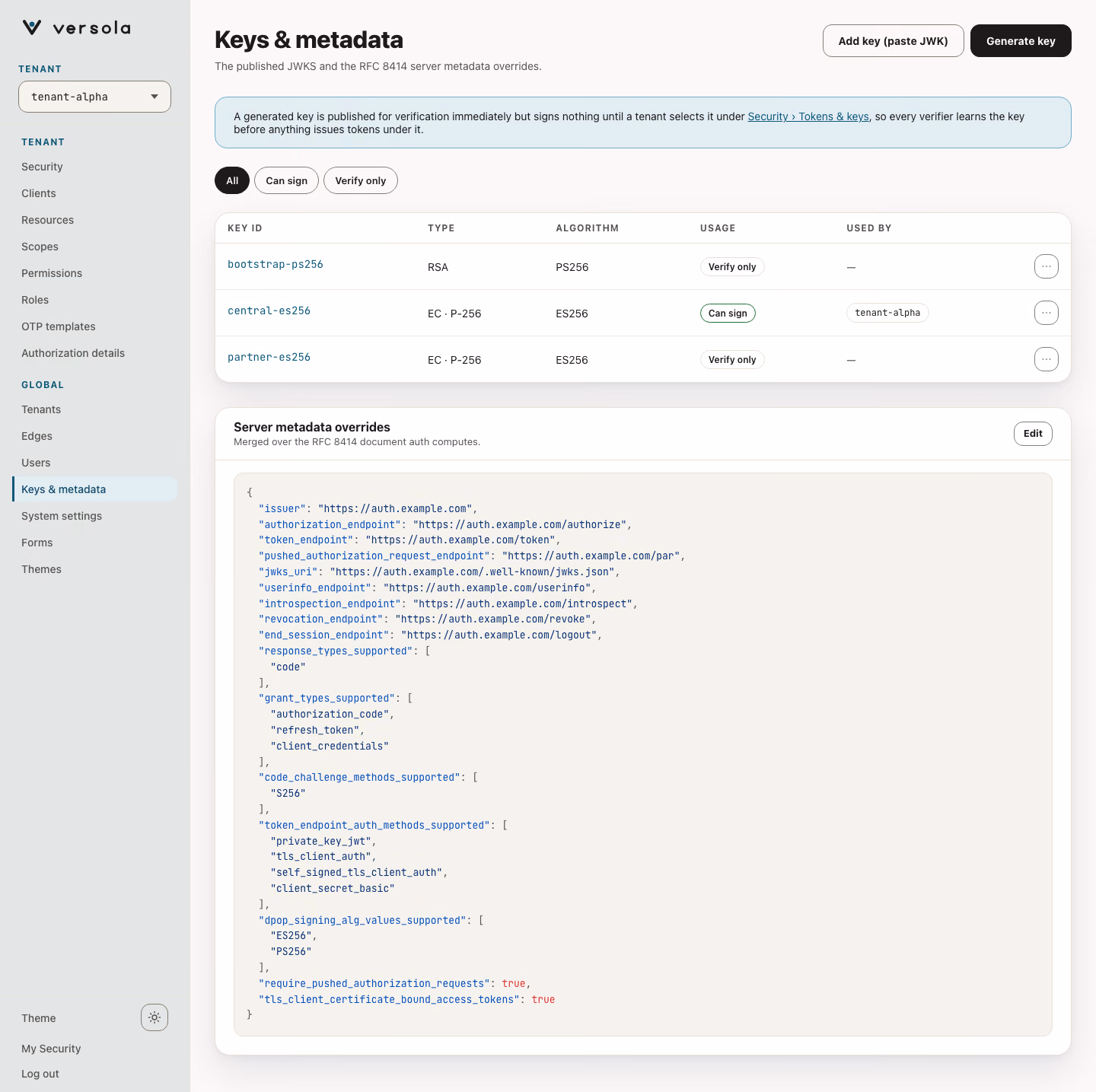This screenshot has width=1096, height=1092.
Task: Go to Roles page
Action: coord(35,300)
